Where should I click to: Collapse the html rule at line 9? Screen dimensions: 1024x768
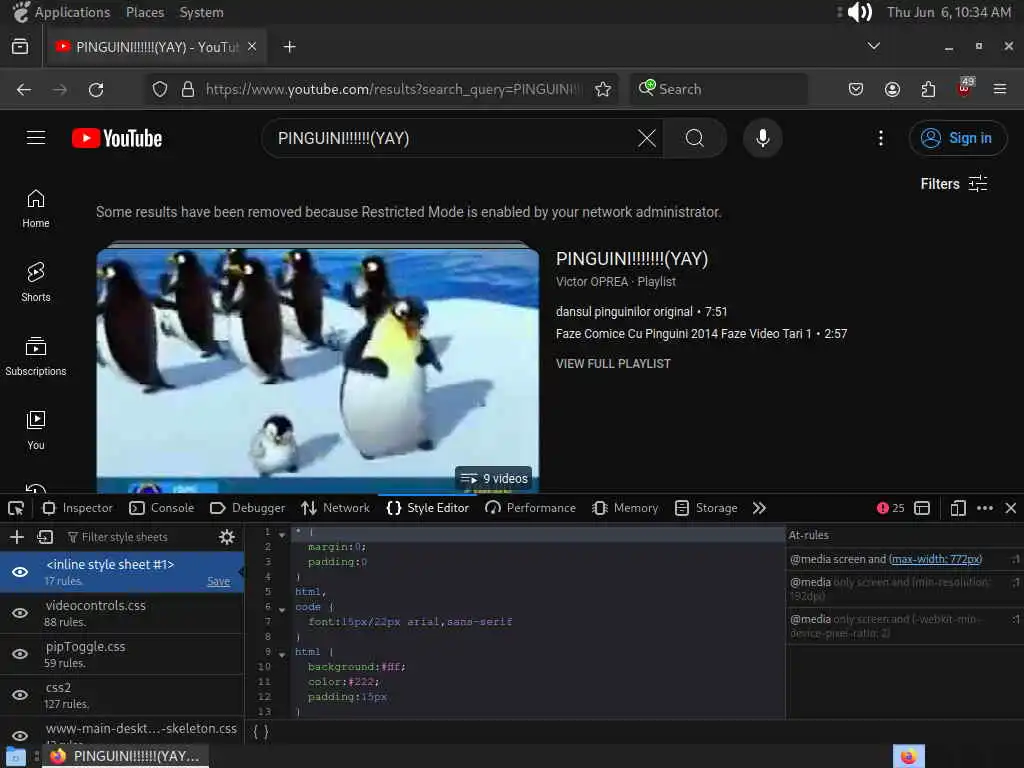[x=282, y=654]
